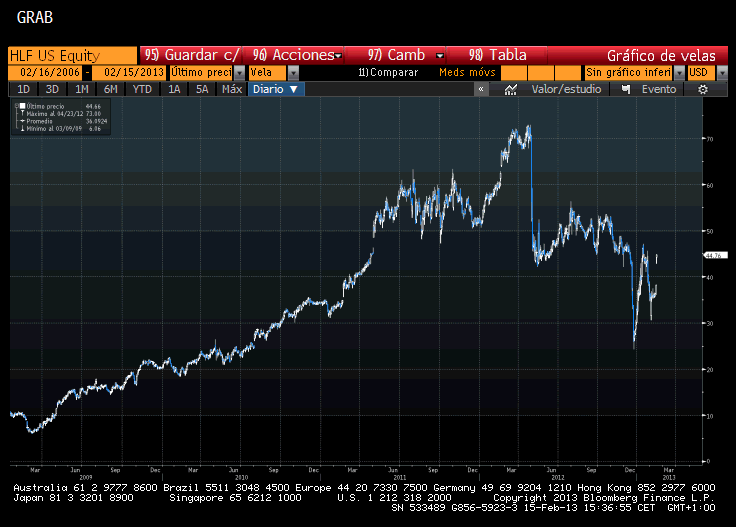Open the Último precio dropdown arrow
736x527 pixels.
240,73
